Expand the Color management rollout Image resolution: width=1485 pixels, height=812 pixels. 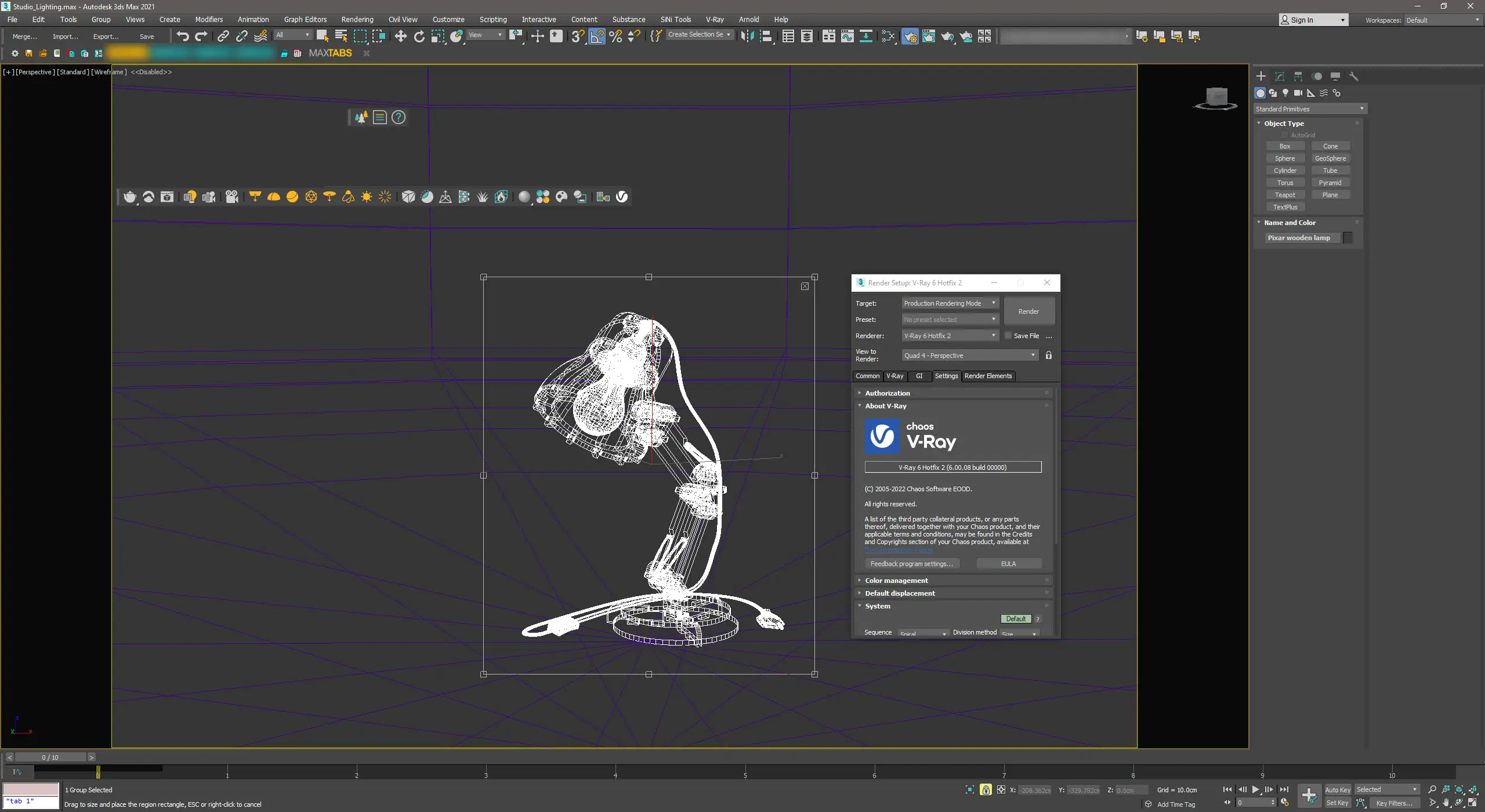coord(896,580)
